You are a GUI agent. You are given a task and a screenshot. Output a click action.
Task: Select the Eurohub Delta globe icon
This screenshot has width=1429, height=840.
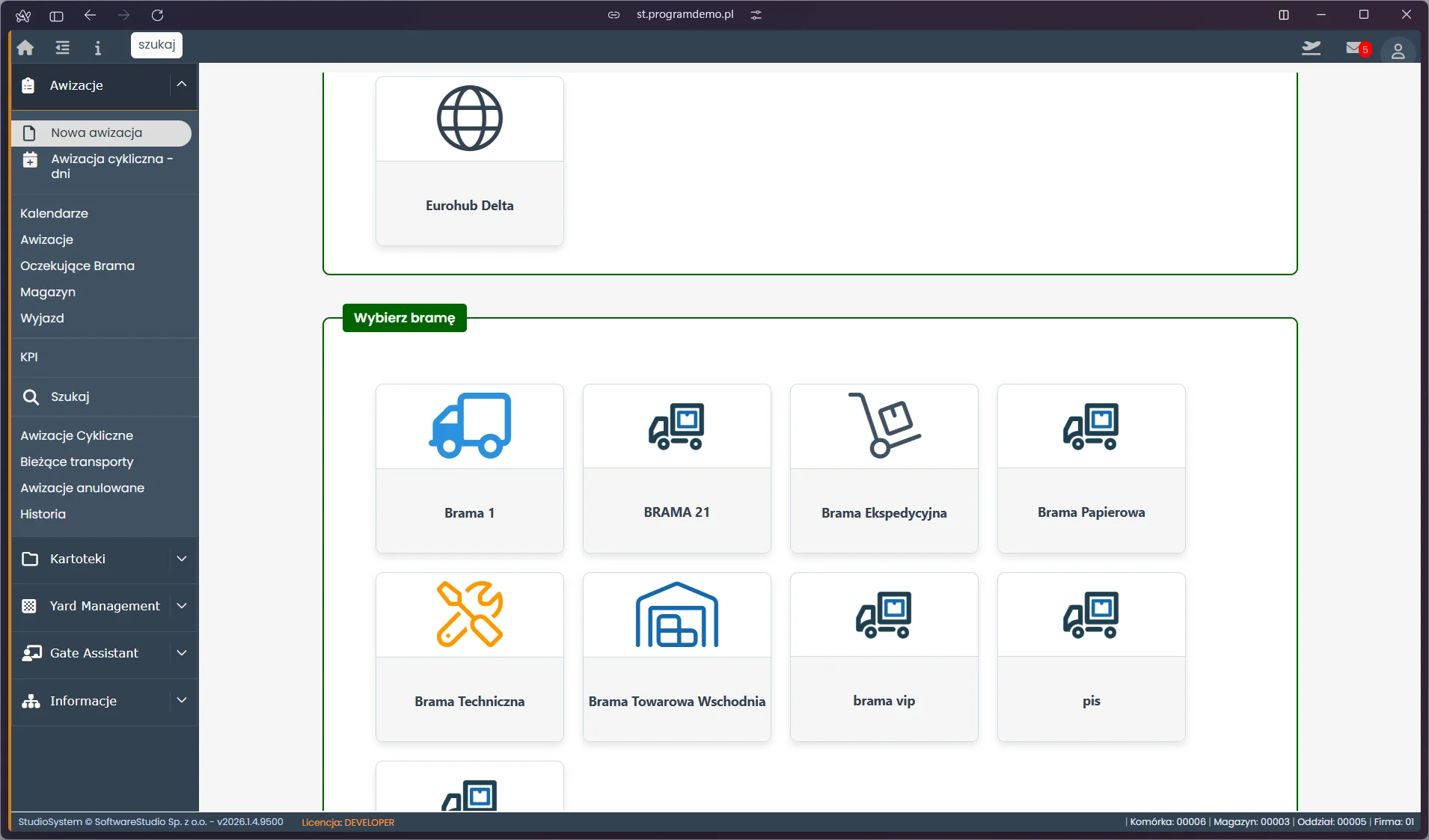tap(470, 118)
